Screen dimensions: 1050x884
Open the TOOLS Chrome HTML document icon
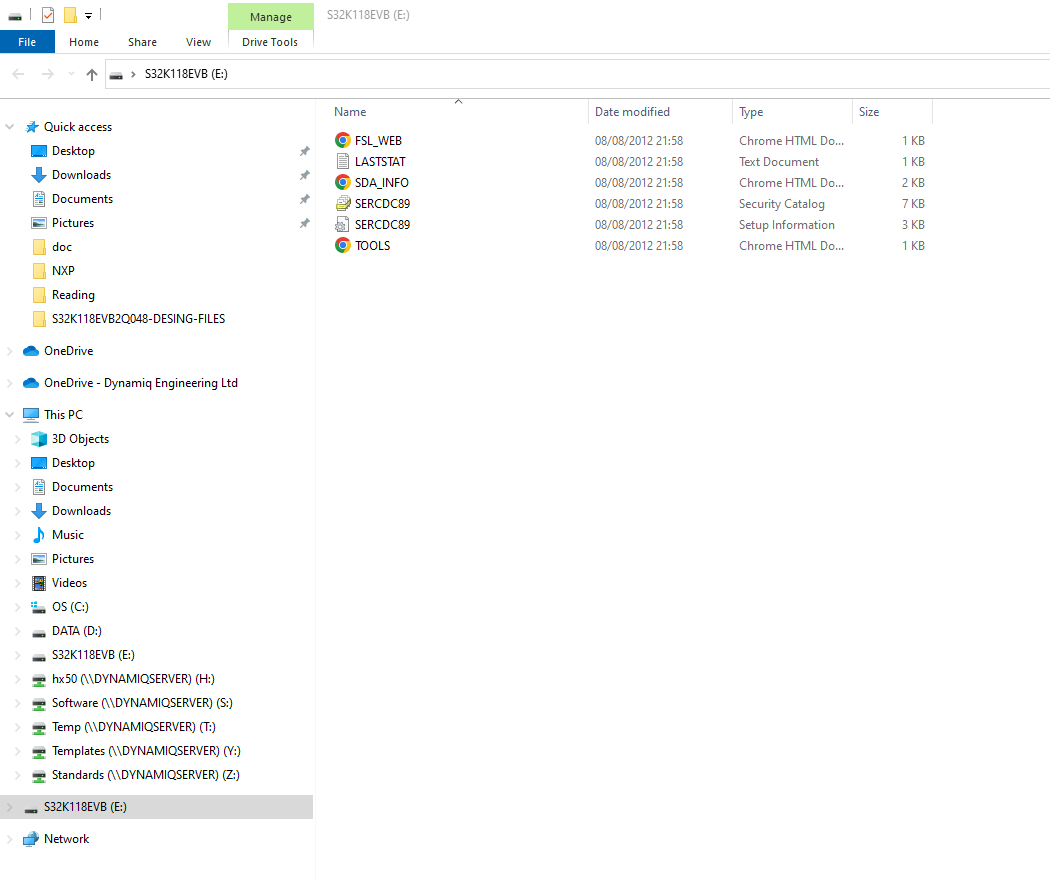[343, 245]
